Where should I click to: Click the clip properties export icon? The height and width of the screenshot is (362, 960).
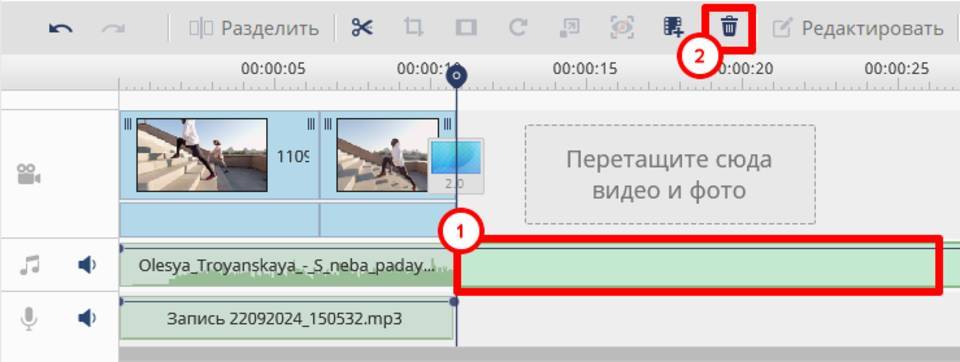click(x=570, y=28)
